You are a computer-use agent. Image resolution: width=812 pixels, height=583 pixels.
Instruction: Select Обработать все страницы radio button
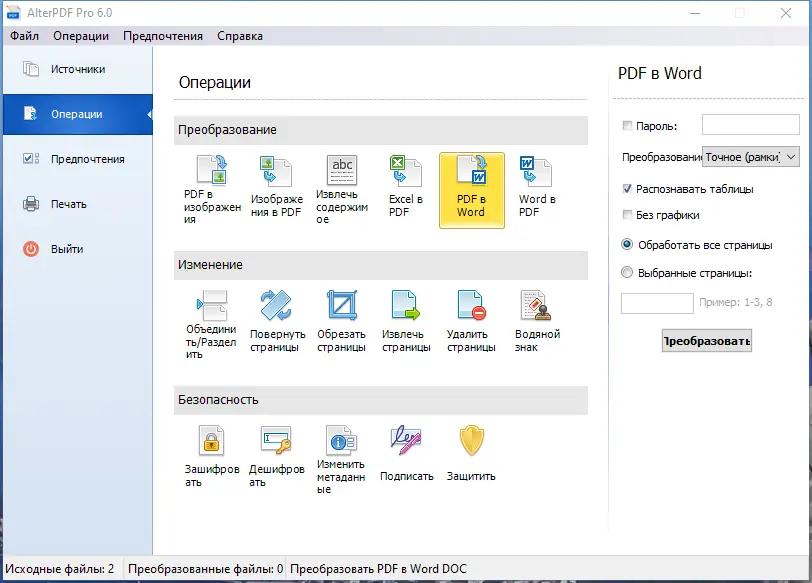coord(627,244)
